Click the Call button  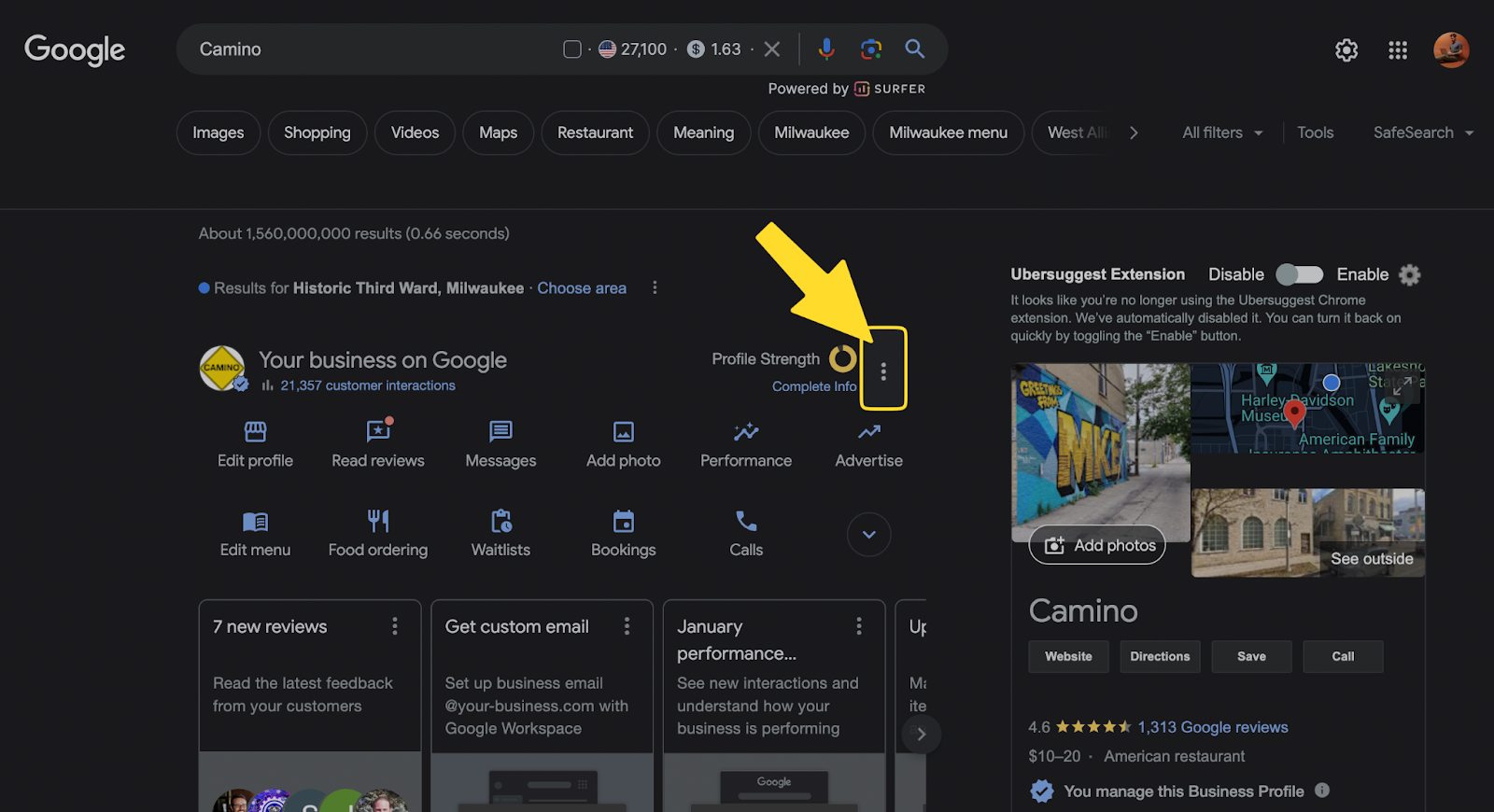point(1343,656)
